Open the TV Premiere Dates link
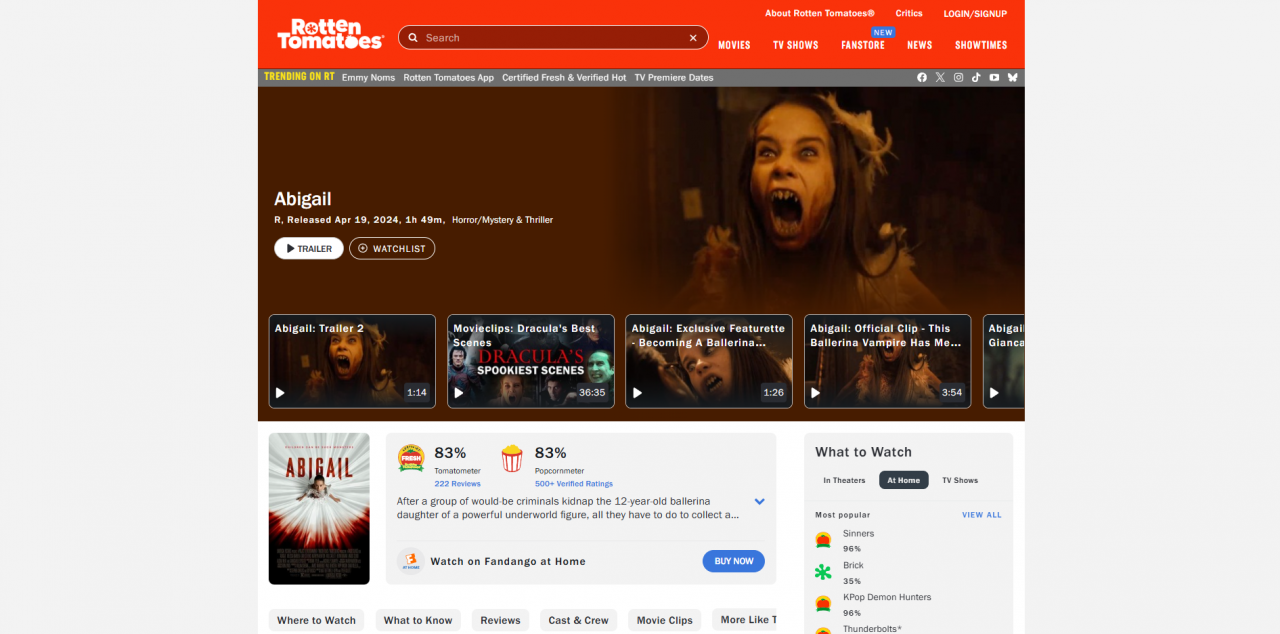The width and height of the screenshot is (1280, 634). (x=674, y=77)
